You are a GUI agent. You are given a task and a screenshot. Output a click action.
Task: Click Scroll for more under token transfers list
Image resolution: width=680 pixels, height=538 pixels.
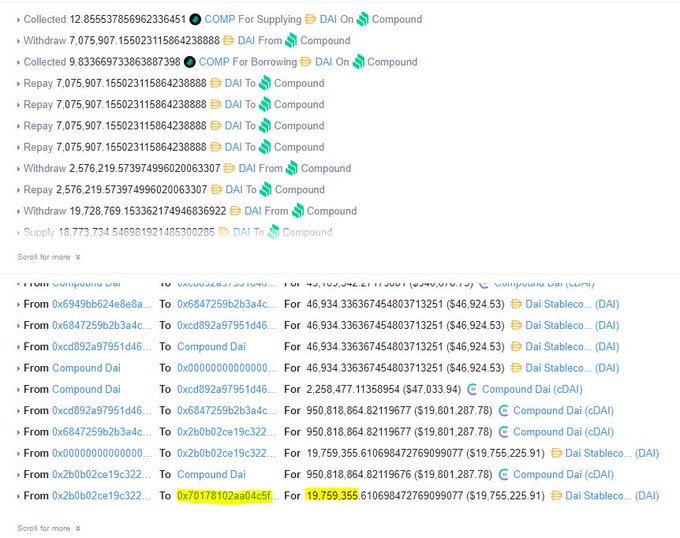(49, 528)
